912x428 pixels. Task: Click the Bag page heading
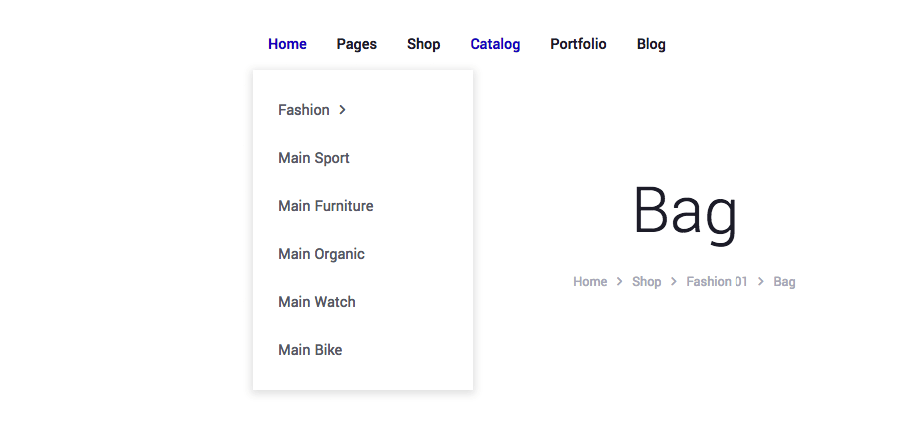coord(685,212)
